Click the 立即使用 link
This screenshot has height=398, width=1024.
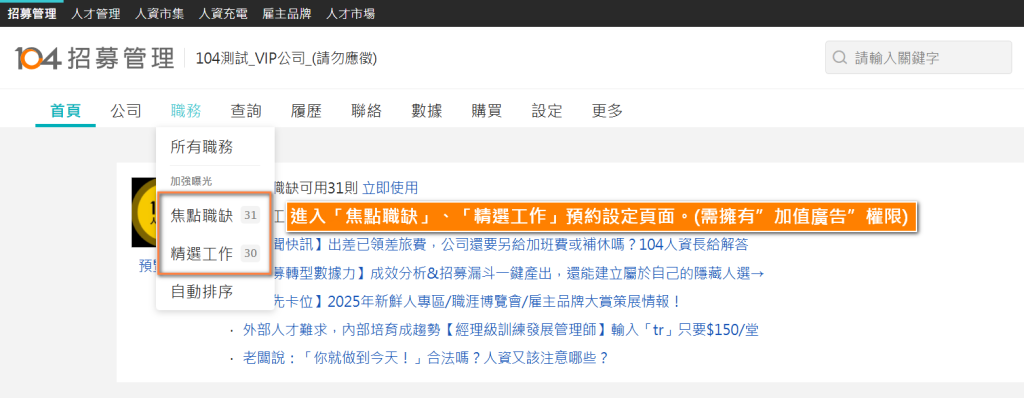click(390, 188)
